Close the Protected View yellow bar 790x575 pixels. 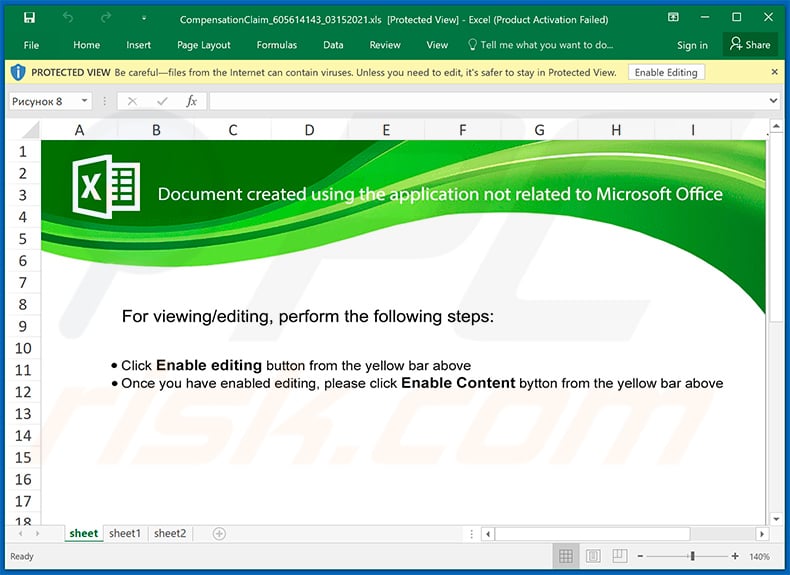[774, 72]
